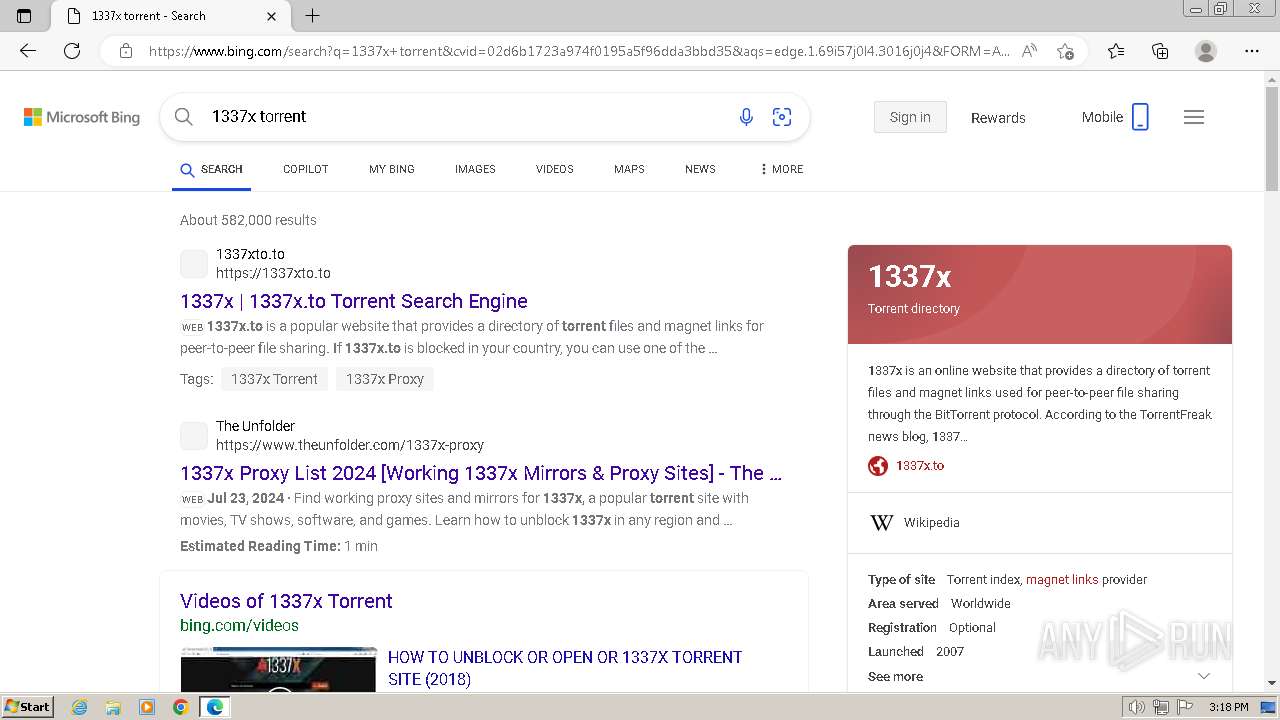The image size is (1280, 720).
Task: Switch to the MY BING tab
Action: 392,169
